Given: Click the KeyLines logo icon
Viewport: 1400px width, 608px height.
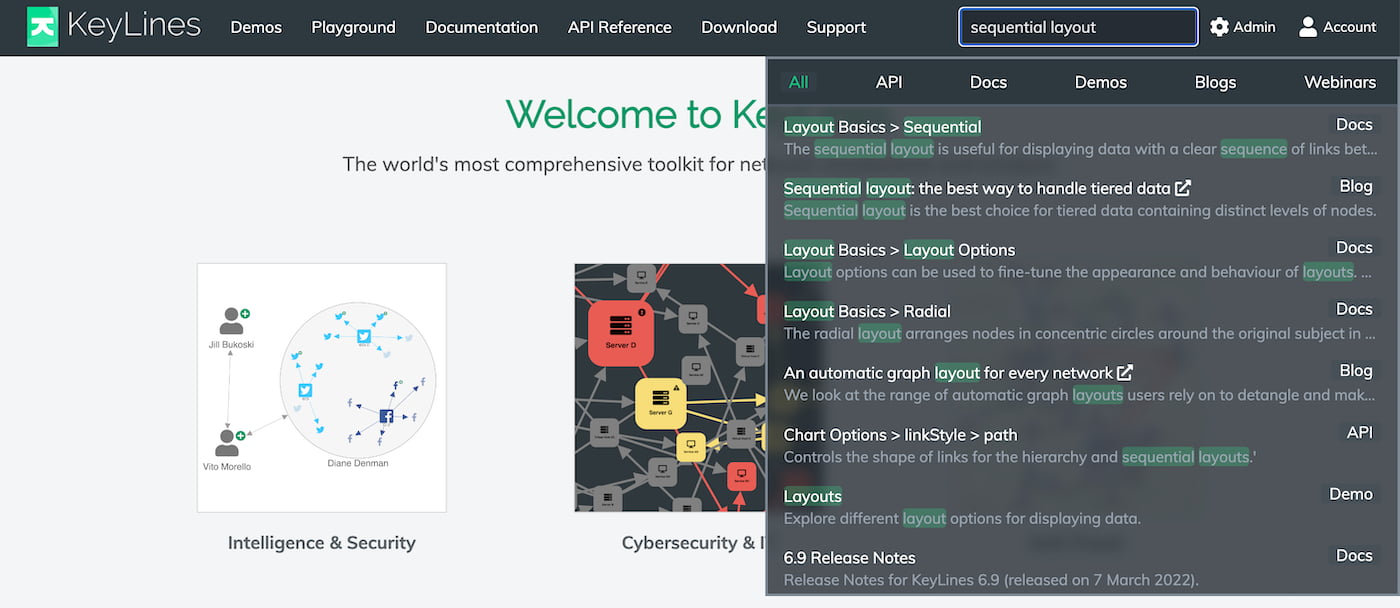Looking at the screenshot, I should (42, 27).
